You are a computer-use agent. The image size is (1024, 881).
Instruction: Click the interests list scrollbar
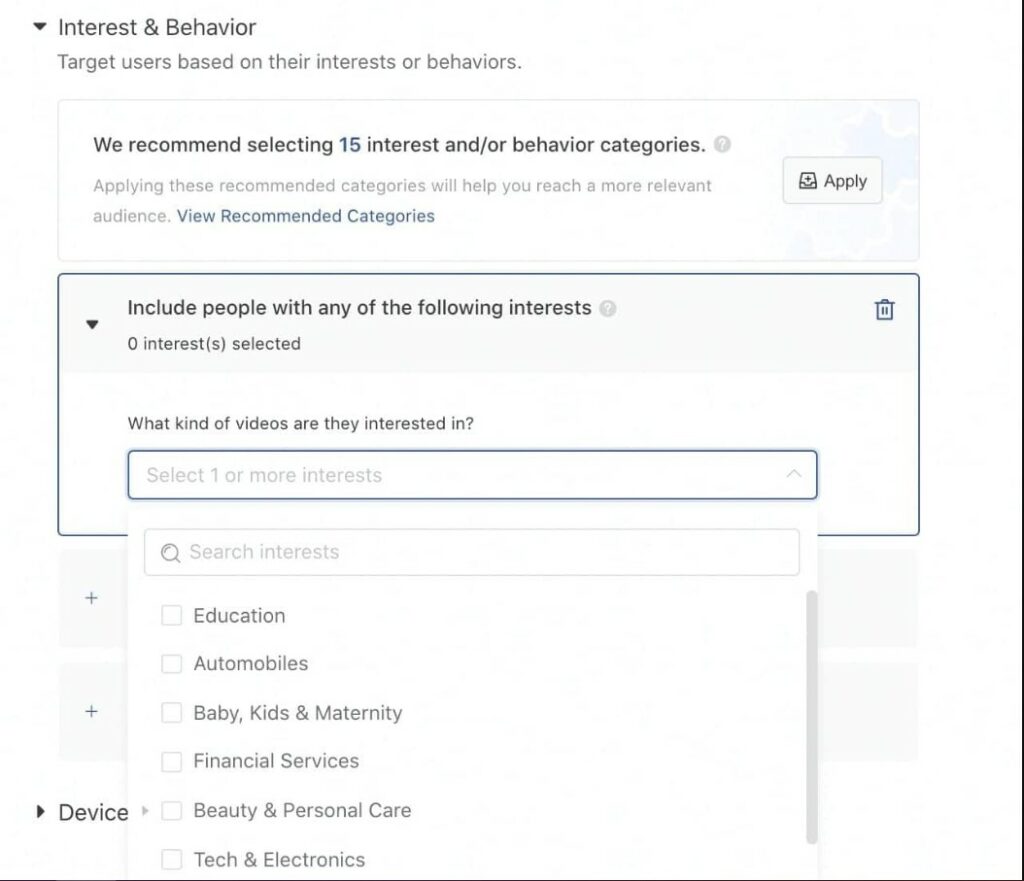812,717
